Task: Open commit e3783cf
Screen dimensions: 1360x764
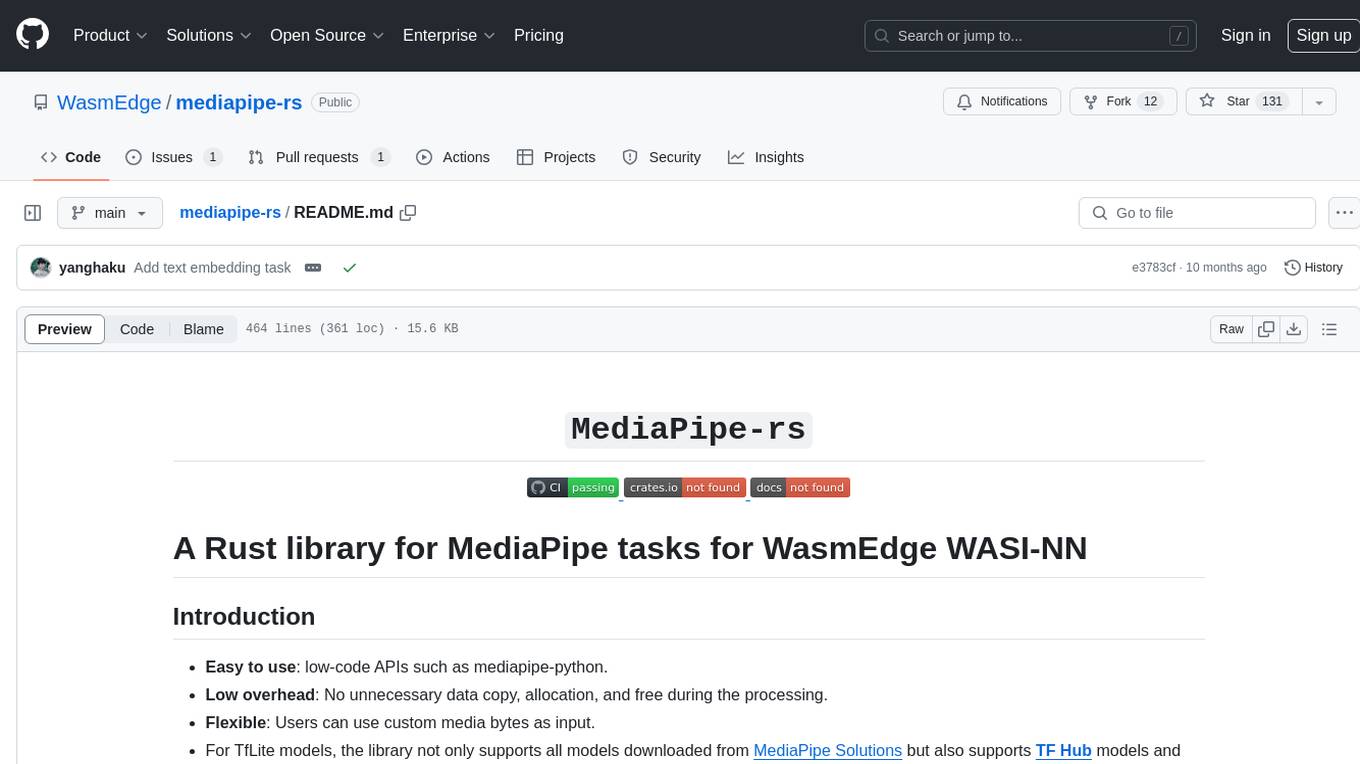Action: coord(1153,268)
